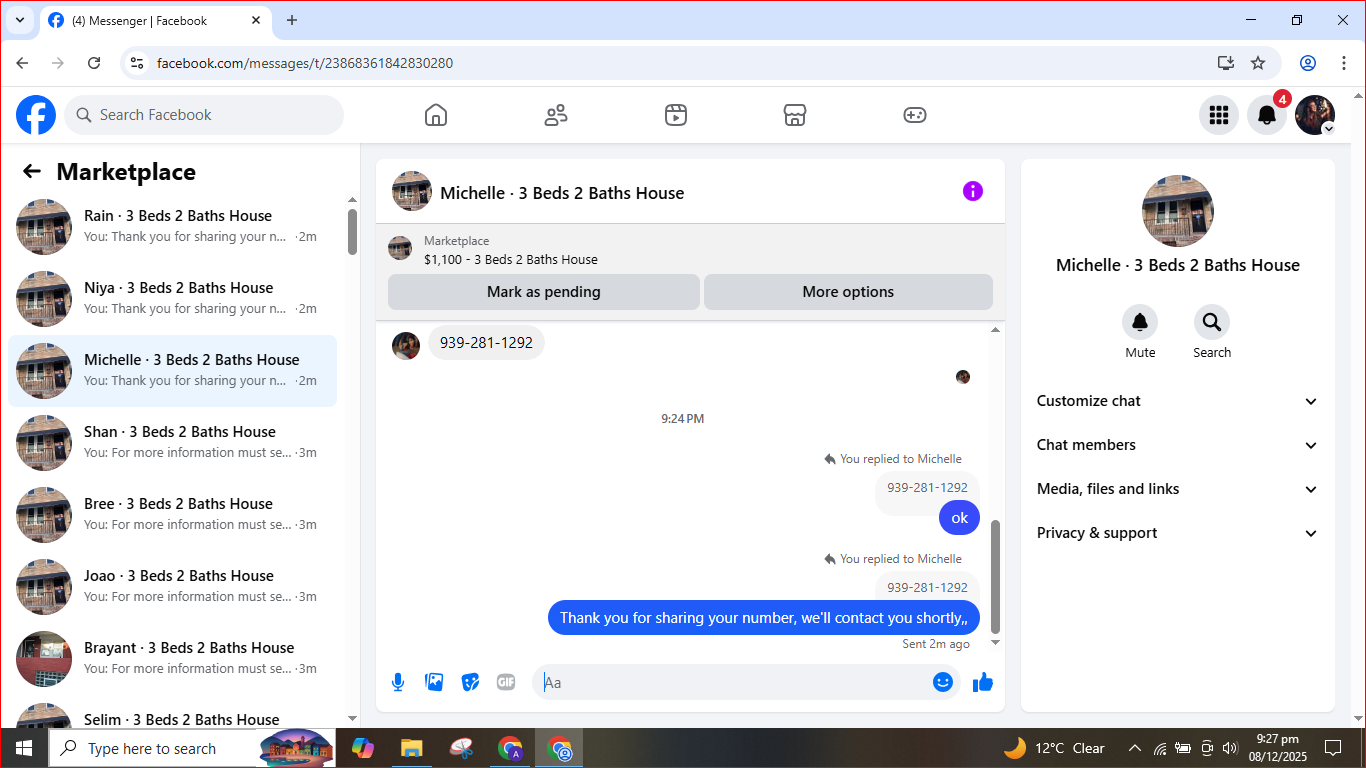Open the Video/Reels icon

pyautogui.click(x=676, y=115)
